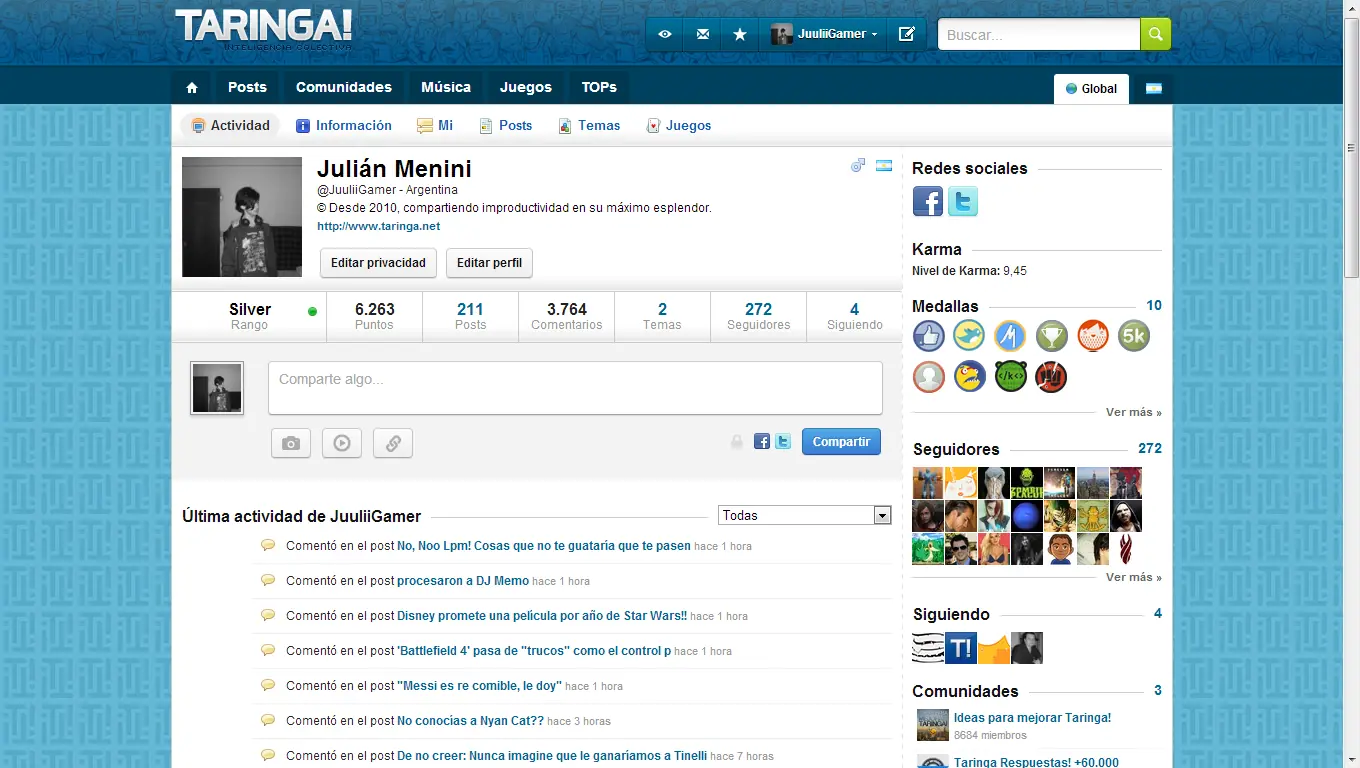Open the Todas activity filter dropdown
1360x768 pixels.
(805, 516)
